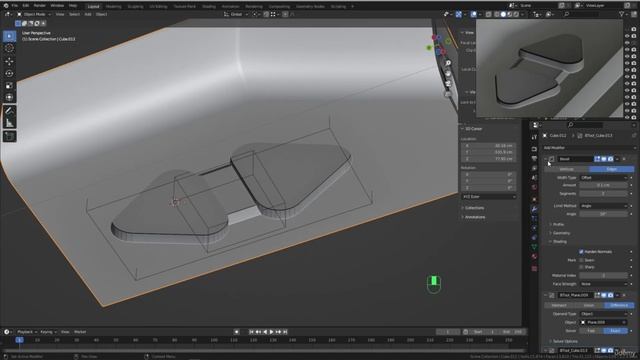Switch to rendered viewport shading
Viewport: 640px width, 360px height.
coord(516,14)
